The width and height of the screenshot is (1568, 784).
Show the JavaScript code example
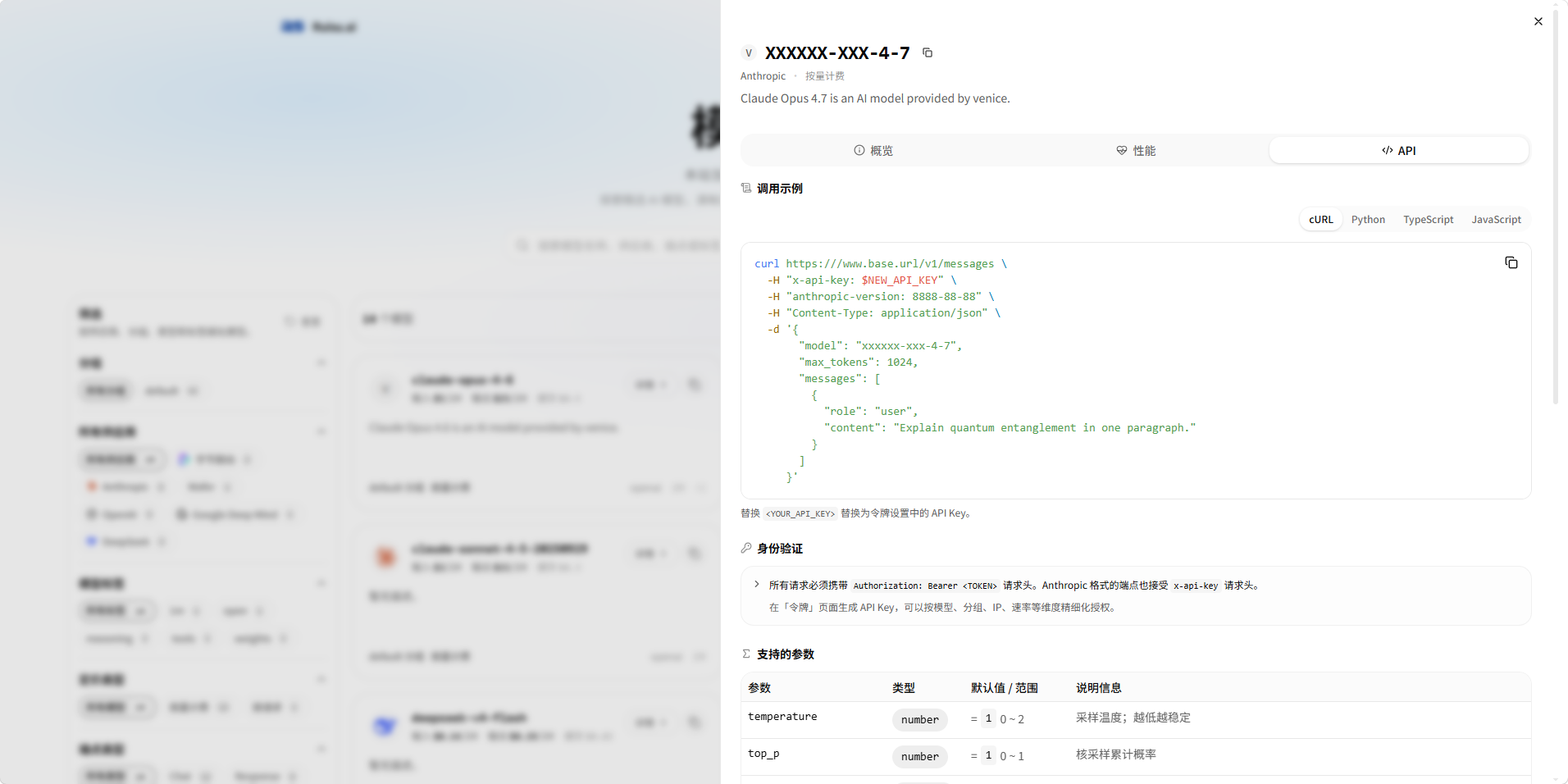click(1496, 220)
